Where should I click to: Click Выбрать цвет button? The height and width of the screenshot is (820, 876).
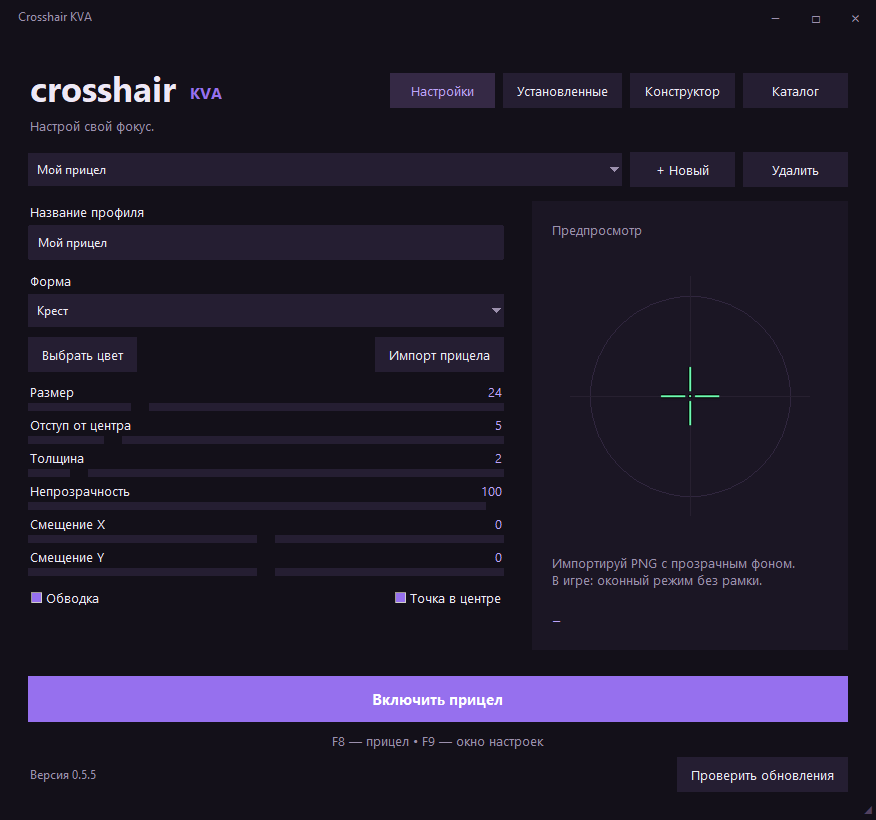[82, 355]
